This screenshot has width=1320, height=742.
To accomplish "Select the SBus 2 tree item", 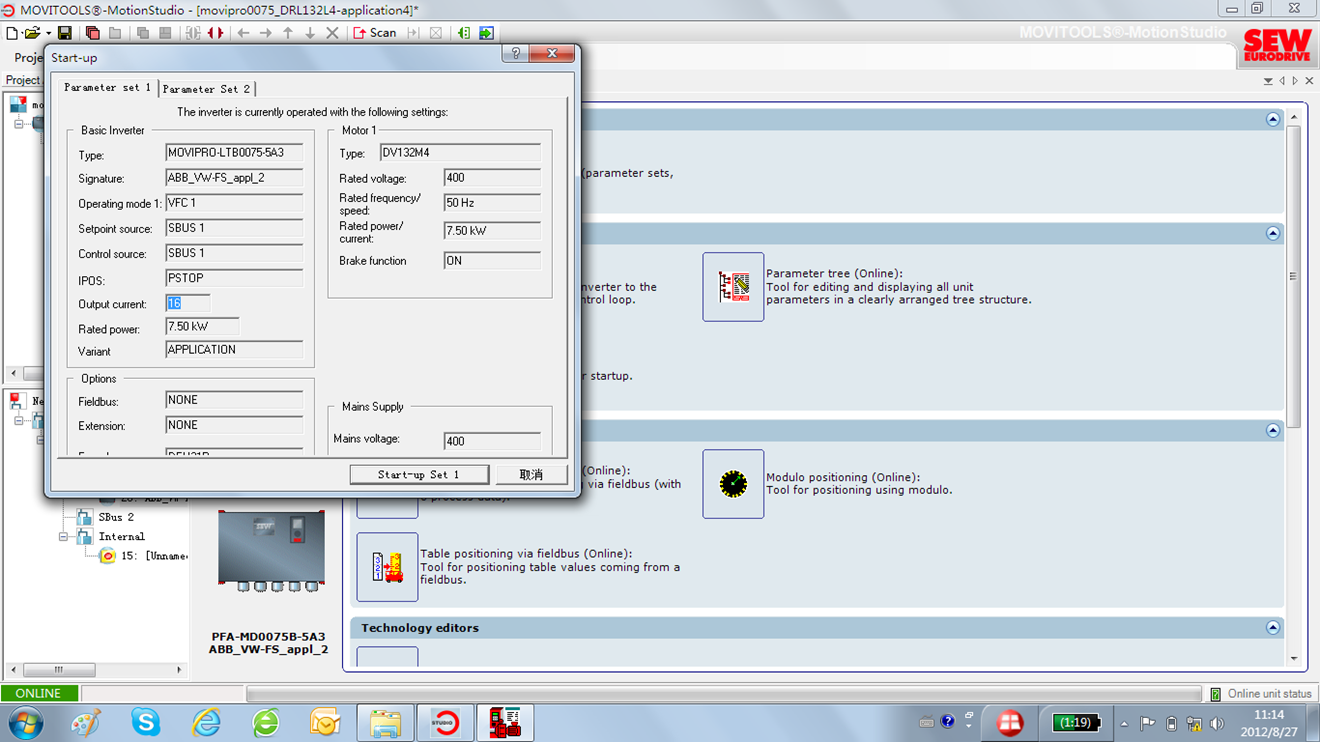I will 115,517.
